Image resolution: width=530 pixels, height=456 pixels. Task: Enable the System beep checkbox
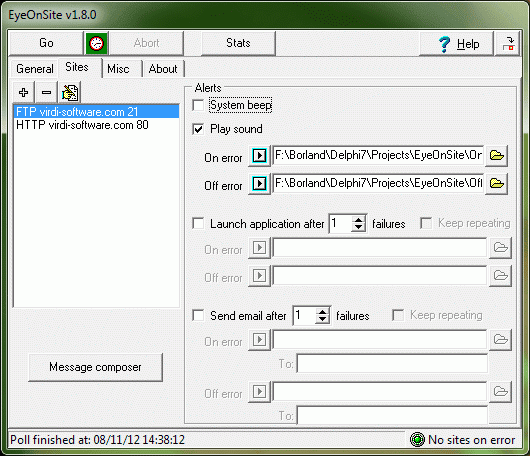[x=198, y=105]
